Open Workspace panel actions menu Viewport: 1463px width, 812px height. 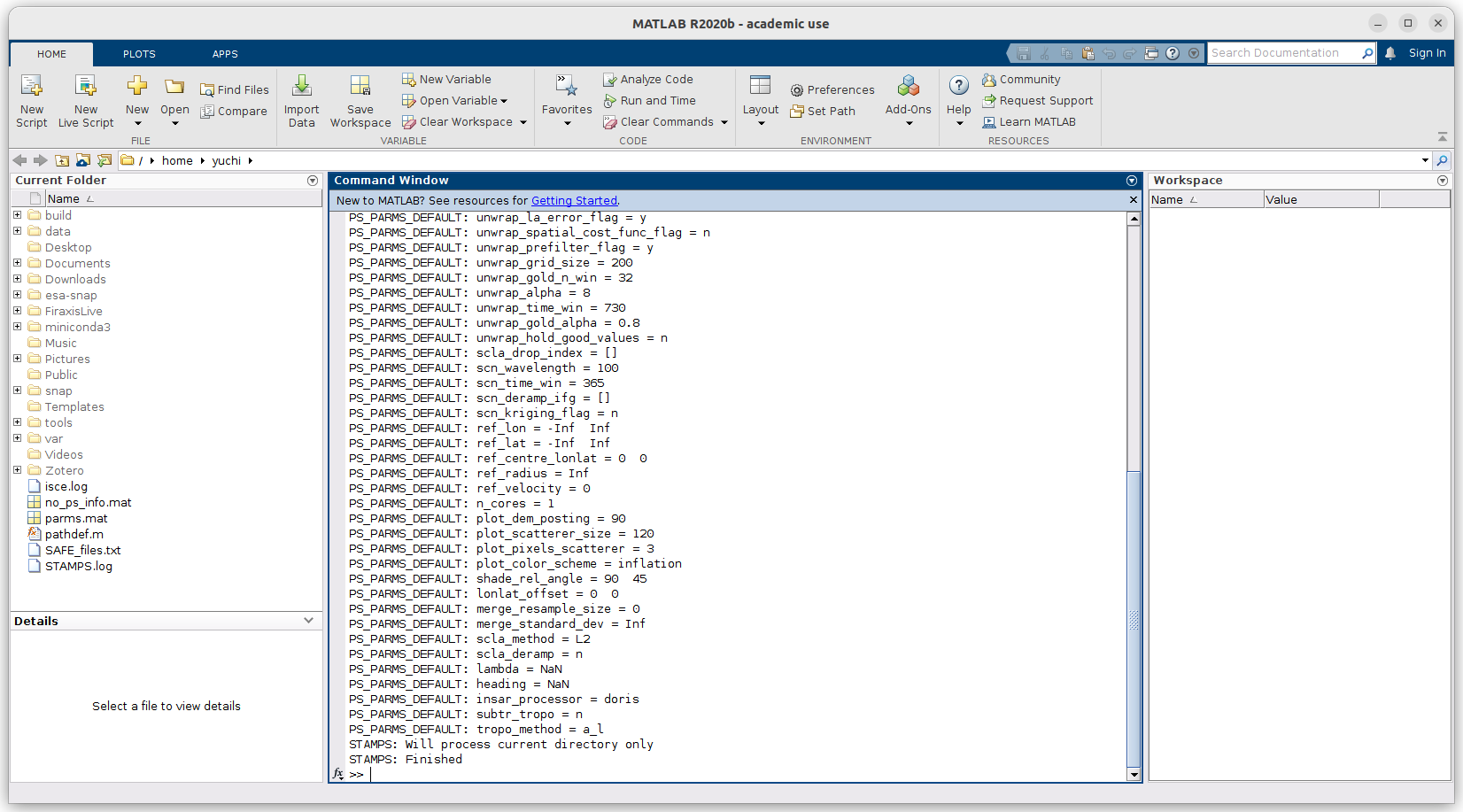tap(1443, 181)
